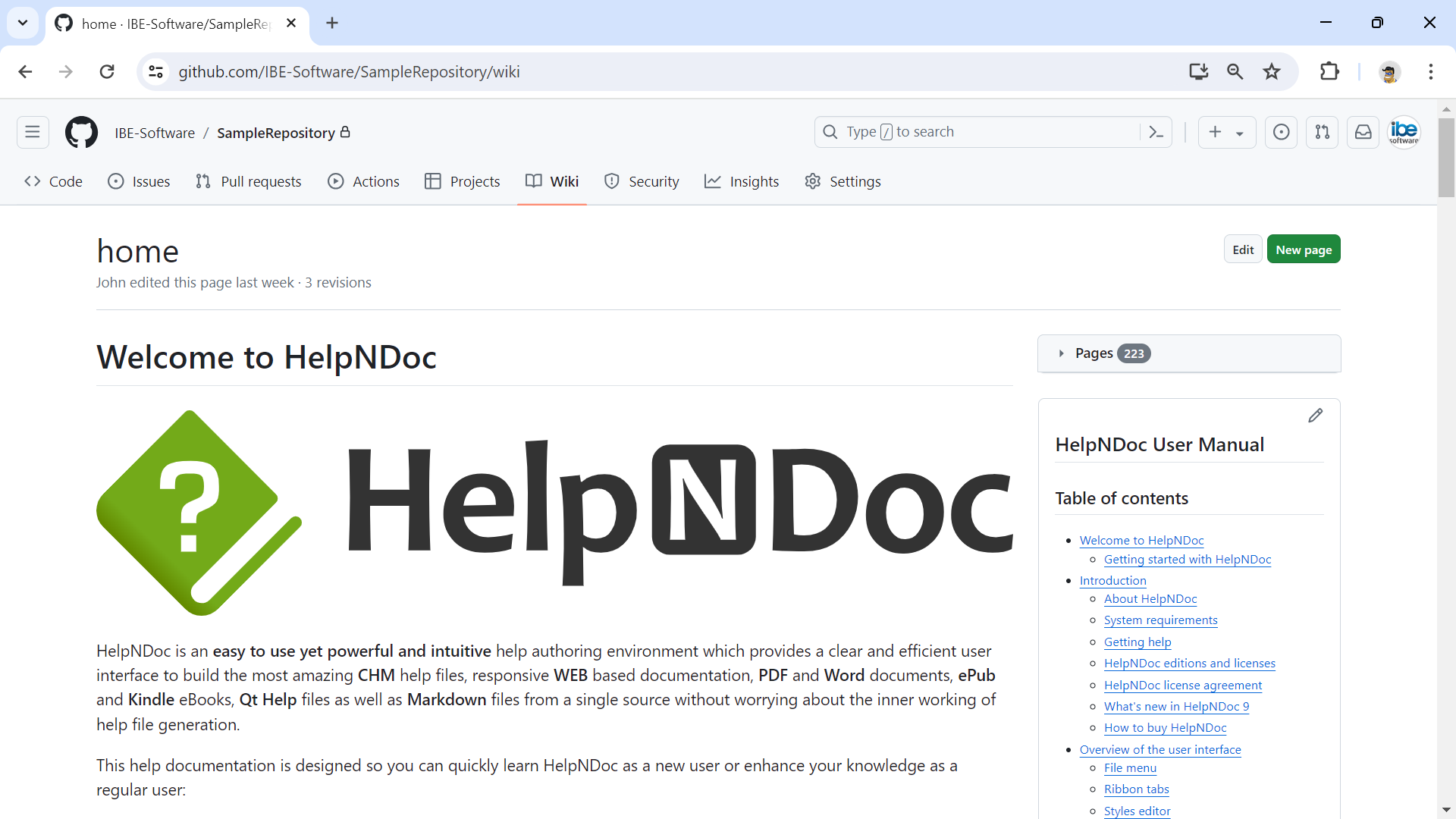Reload the current browser page

[107, 71]
